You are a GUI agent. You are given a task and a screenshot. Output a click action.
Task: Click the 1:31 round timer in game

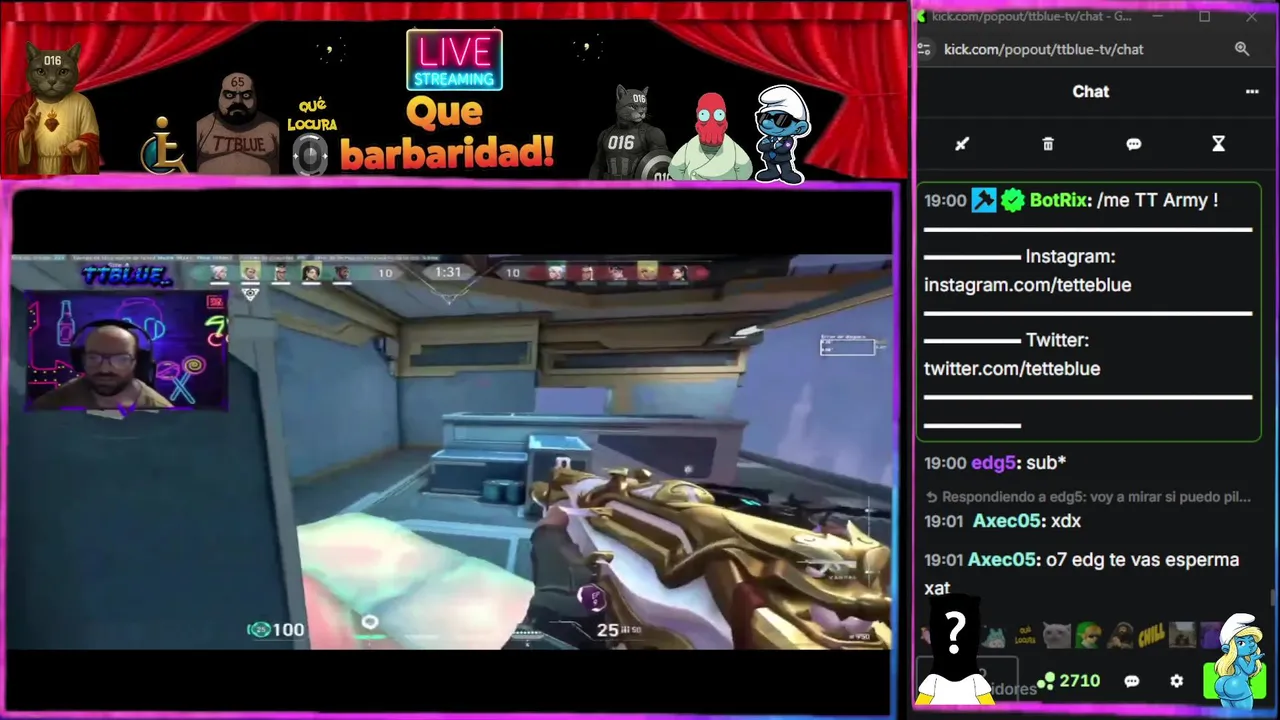(x=448, y=272)
